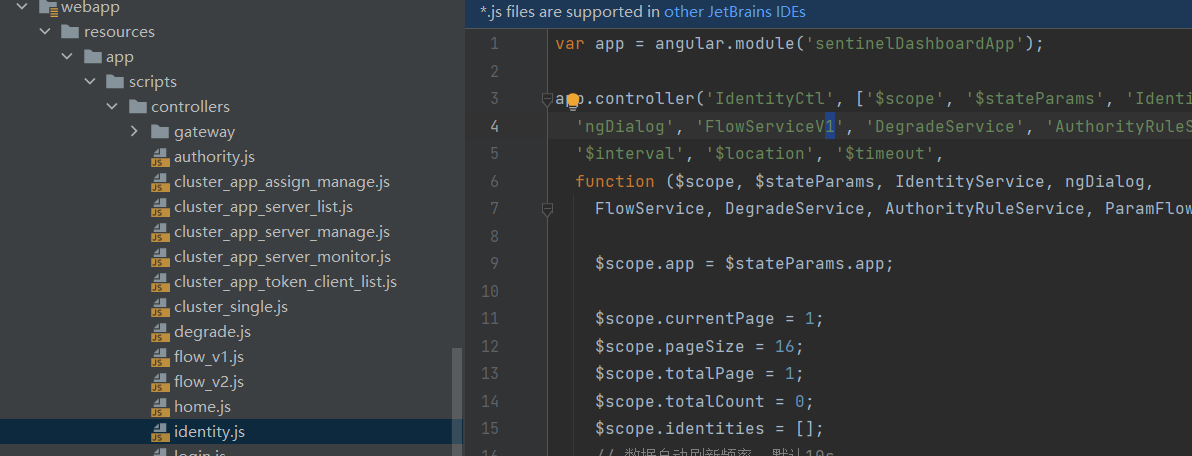The image size is (1192, 456).
Task: Open authority.js in the project tree
Action: pos(214,157)
